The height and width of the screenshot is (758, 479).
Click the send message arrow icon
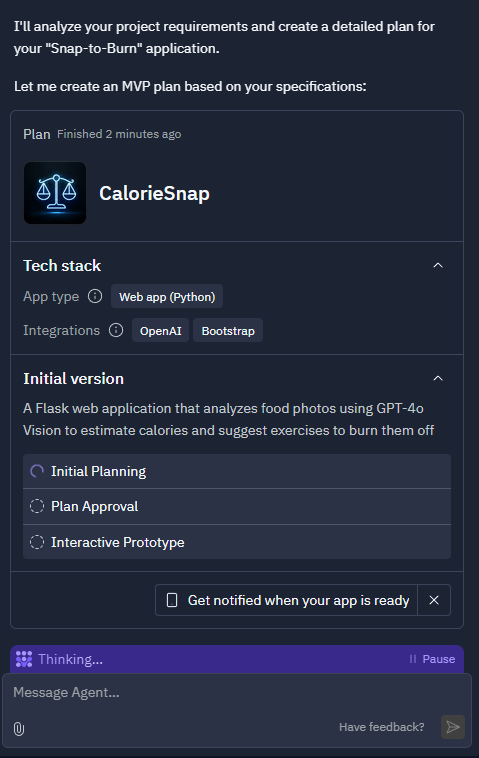(x=453, y=727)
